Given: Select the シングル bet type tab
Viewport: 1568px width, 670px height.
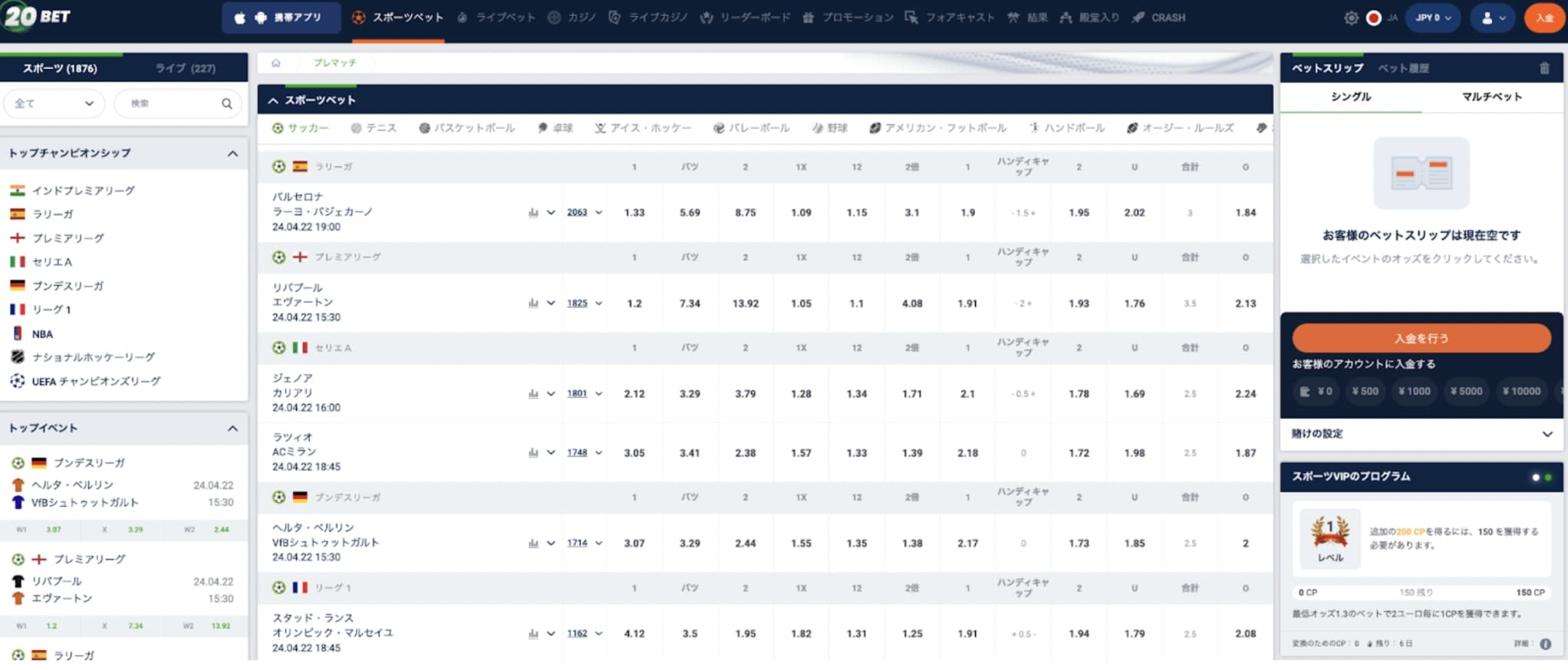Looking at the screenshot, I should 1351,97.
